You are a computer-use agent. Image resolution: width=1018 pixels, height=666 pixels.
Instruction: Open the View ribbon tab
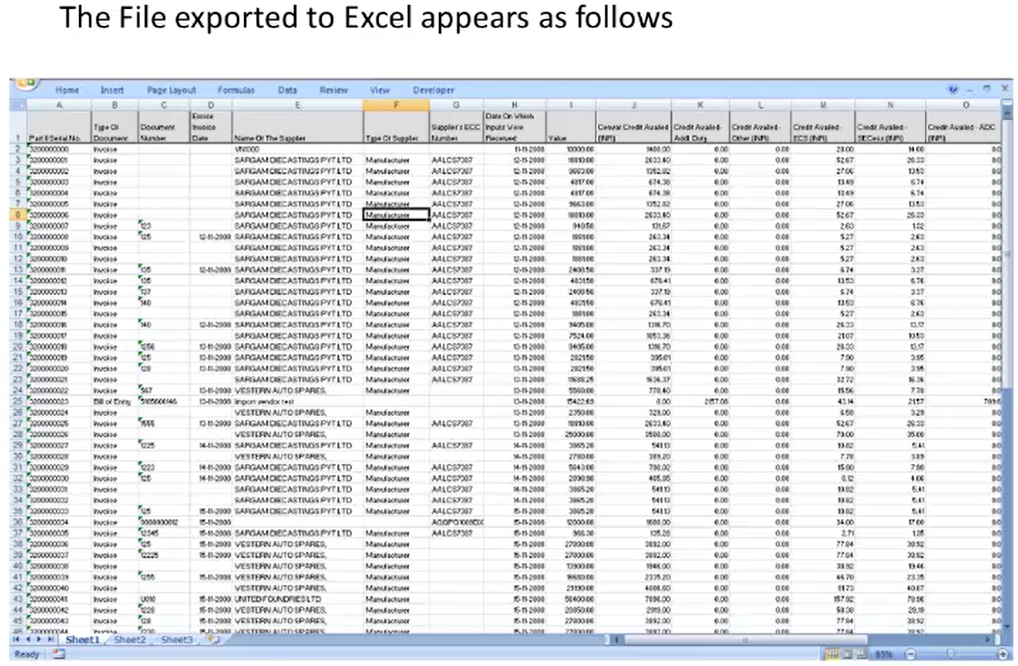[x=380, y=90]
